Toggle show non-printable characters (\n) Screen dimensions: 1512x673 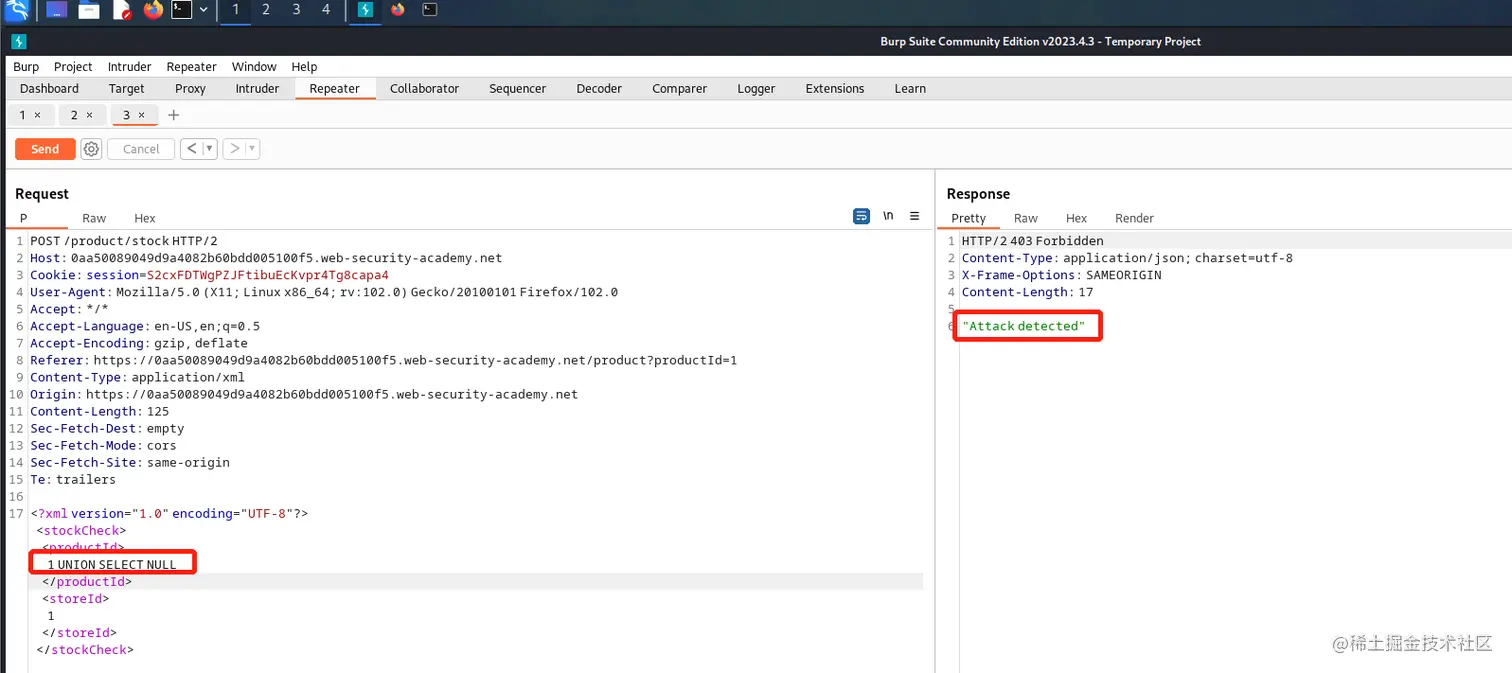(888, 216)
